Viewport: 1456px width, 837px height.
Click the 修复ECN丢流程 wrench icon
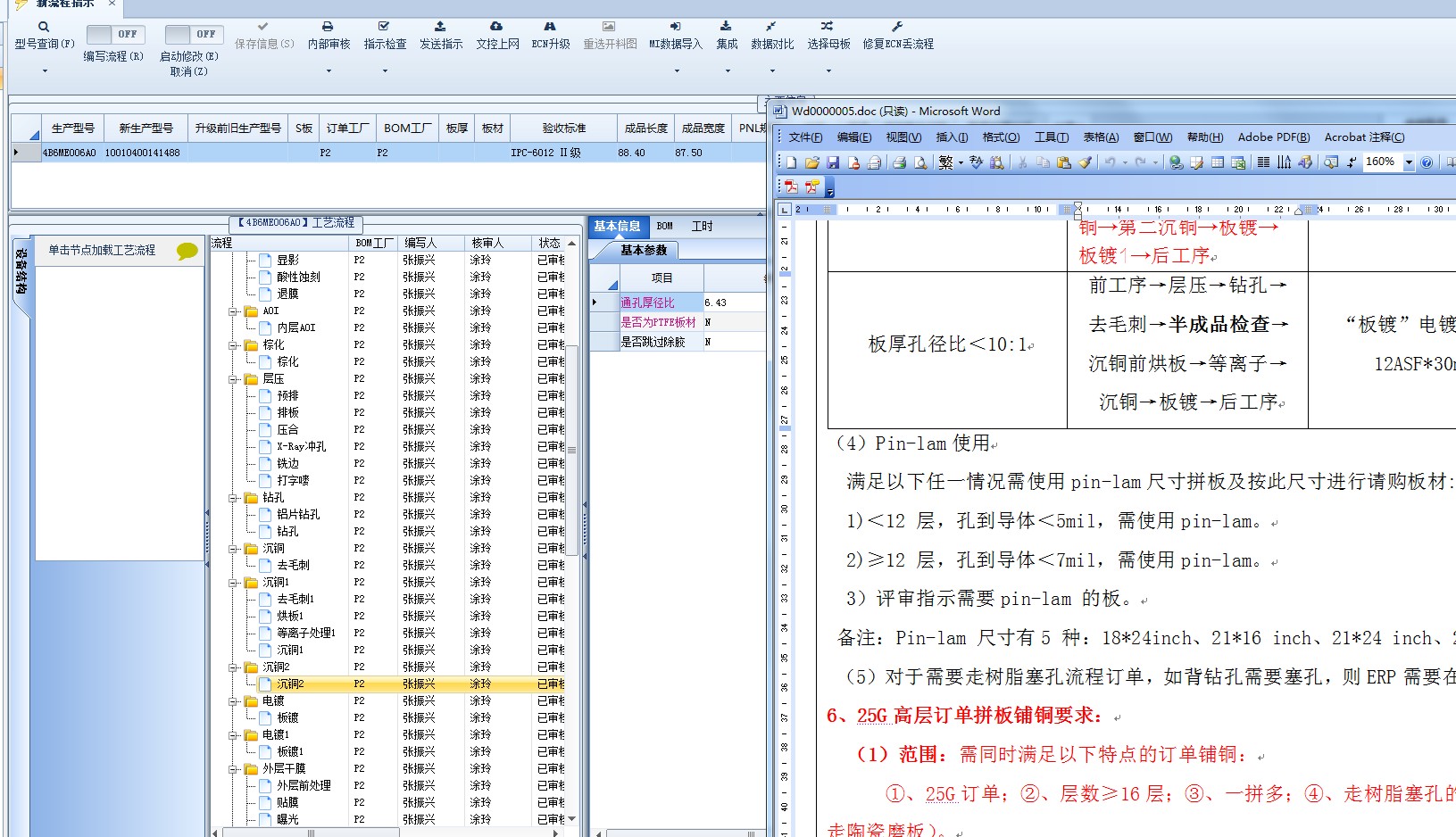click(x=897, y=27)
